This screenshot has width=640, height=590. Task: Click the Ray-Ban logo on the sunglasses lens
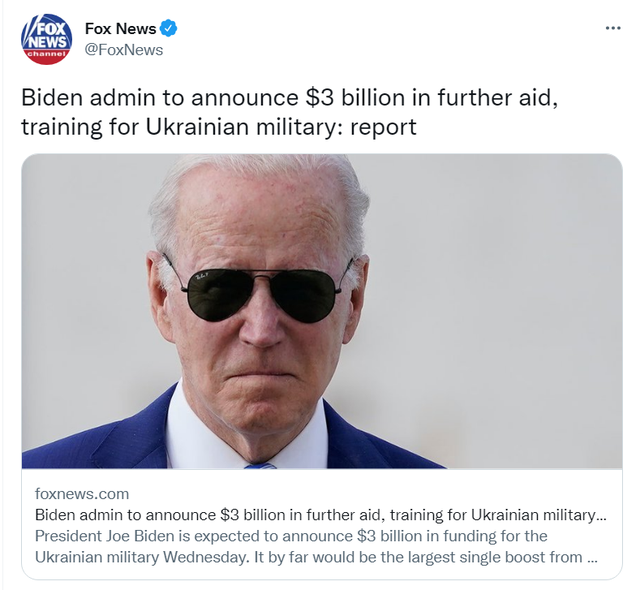[x=202, y=277]
